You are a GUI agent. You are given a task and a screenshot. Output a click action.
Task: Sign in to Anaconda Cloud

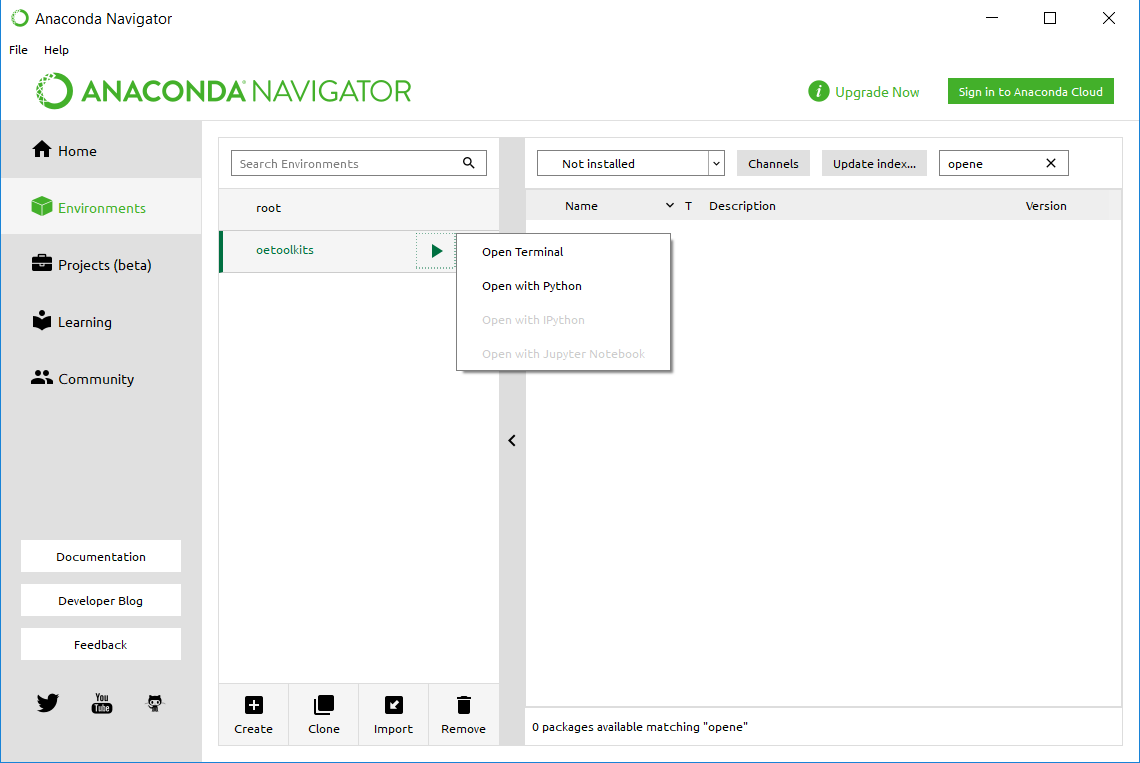(1030, 91)
